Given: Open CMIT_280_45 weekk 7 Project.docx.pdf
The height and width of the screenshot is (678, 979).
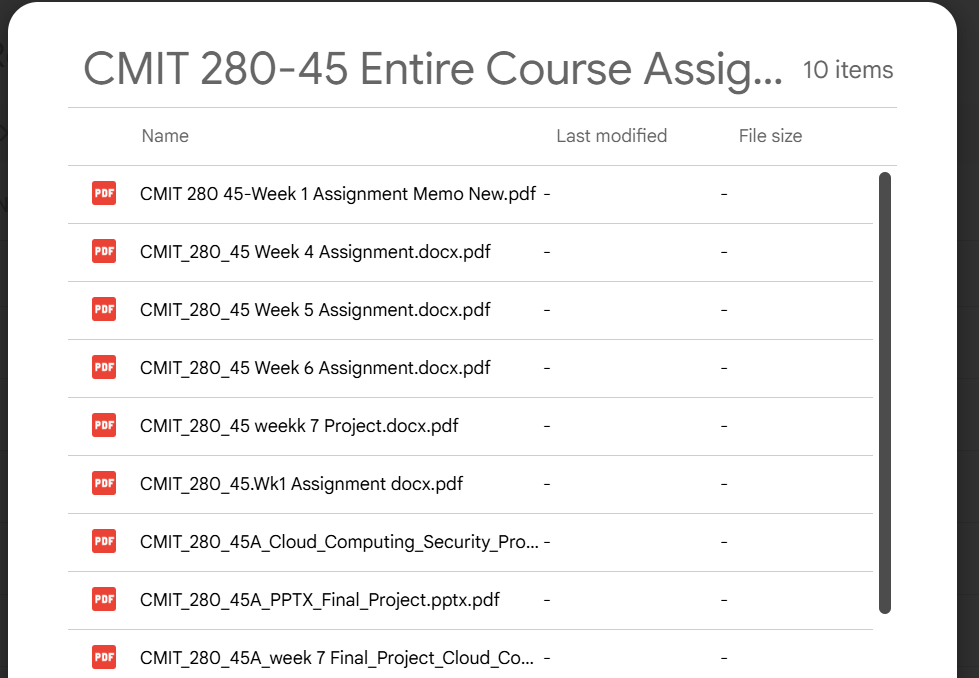Looking at the screenshot, I should 298,425.
